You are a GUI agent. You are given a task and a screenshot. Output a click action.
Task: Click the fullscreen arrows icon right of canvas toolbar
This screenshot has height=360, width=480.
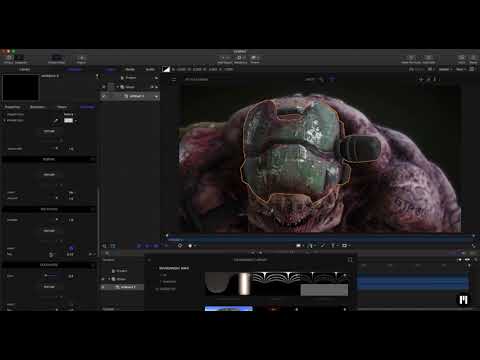click(x=474, y=246)
